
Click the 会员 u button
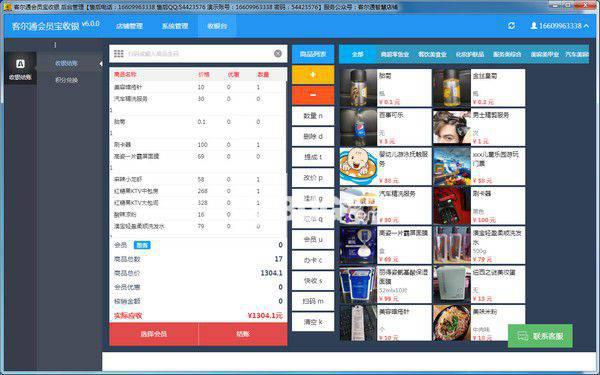(x=313, y=240)
